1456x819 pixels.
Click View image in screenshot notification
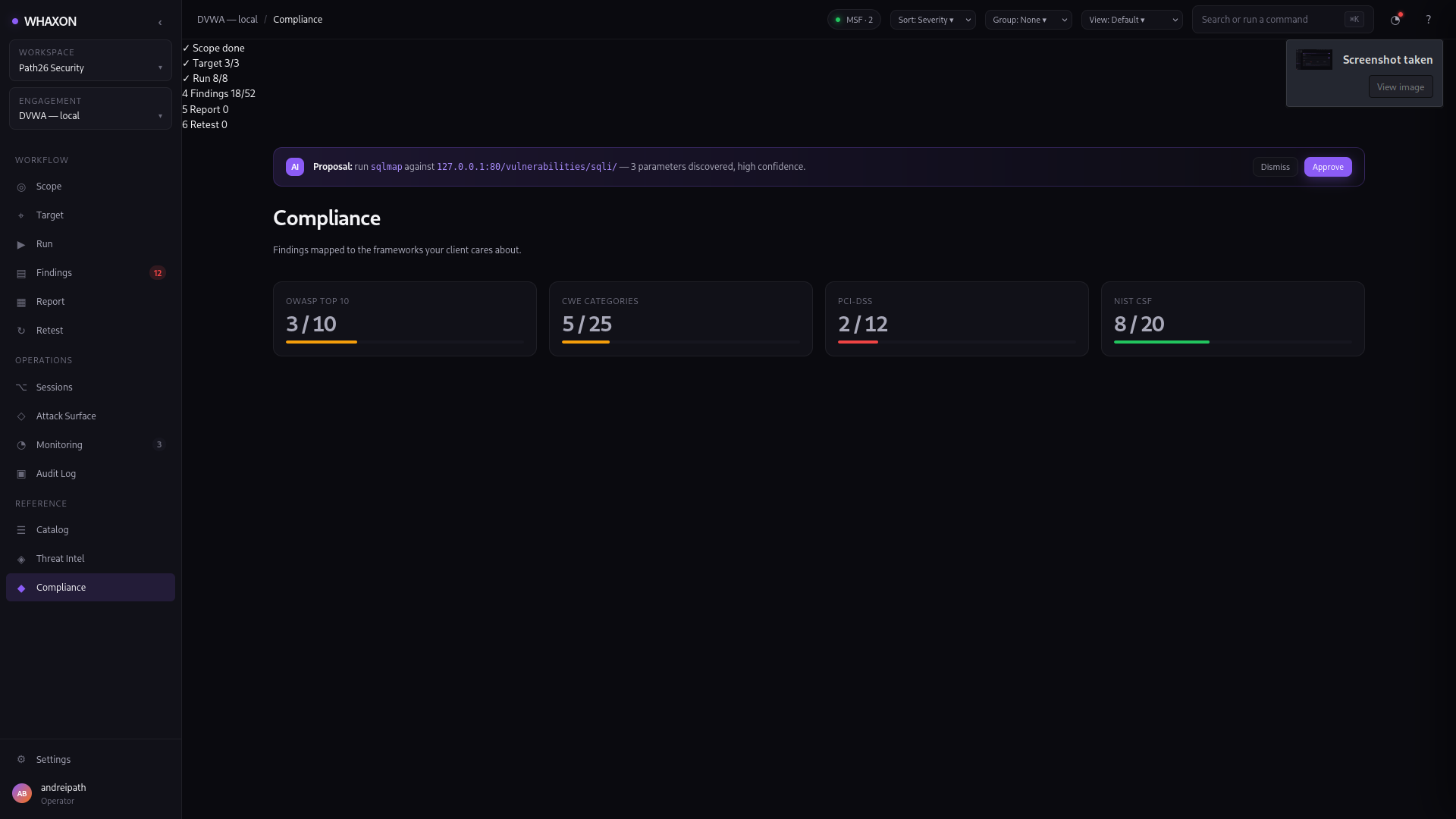coord(1400,87)
